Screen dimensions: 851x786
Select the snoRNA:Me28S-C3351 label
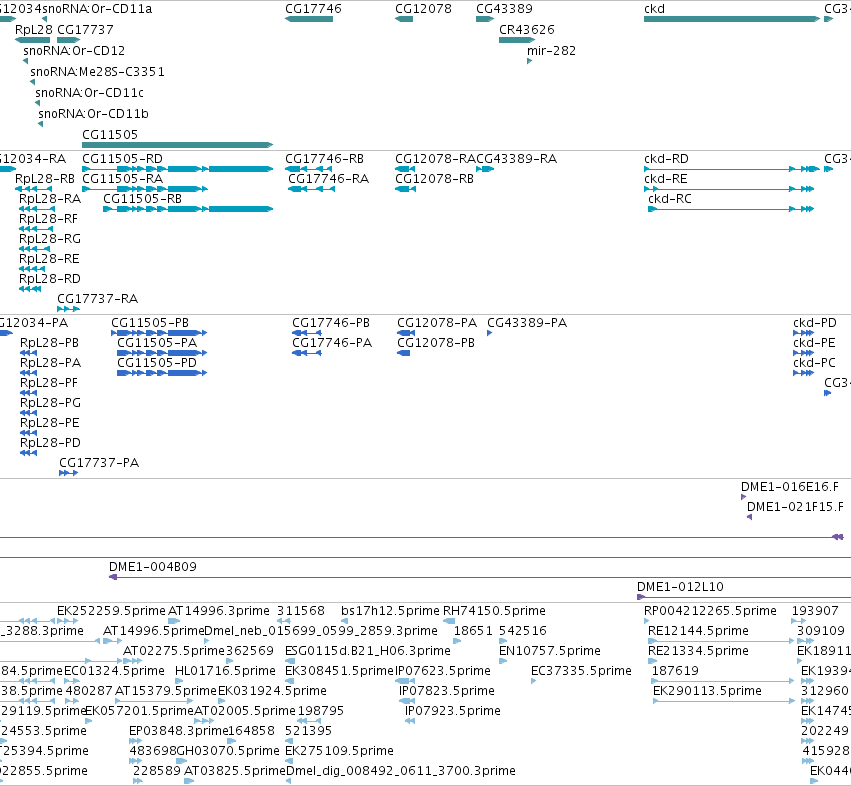pos(97,72)
